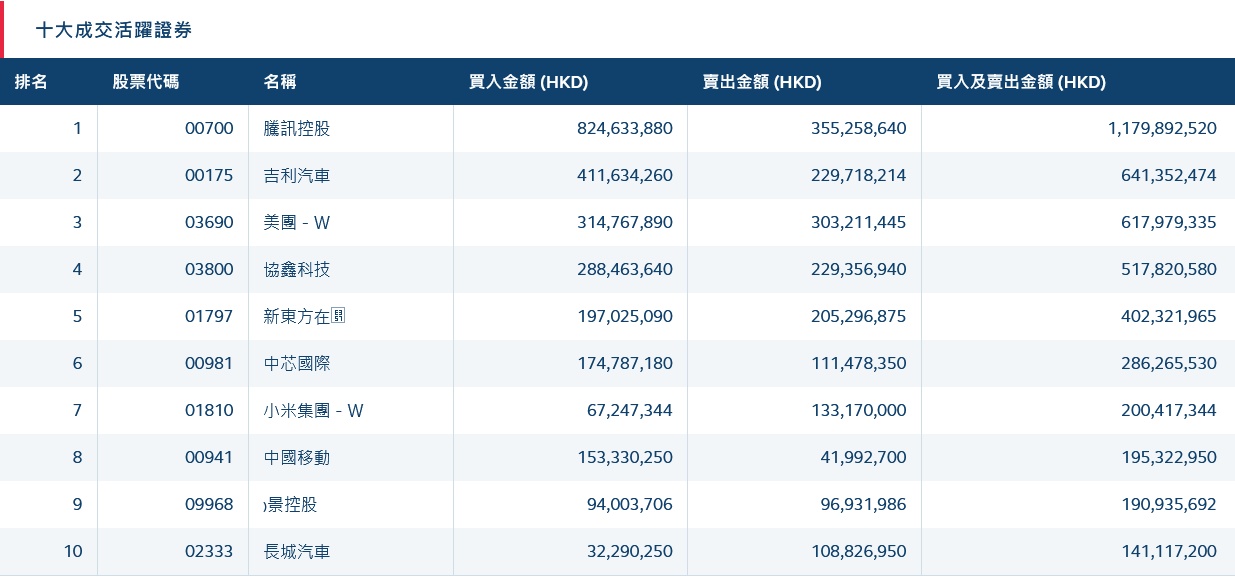Image resolution: width=1235 pixels, height=577 pixels.
Task: Click total amount 517,820,580
Action: (1169, 269)
